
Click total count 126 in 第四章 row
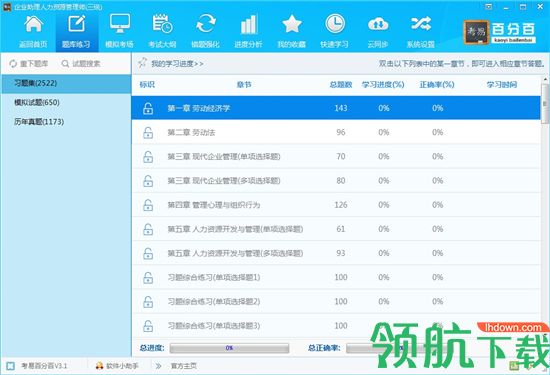pyautogui.click(x=341, y=205)
